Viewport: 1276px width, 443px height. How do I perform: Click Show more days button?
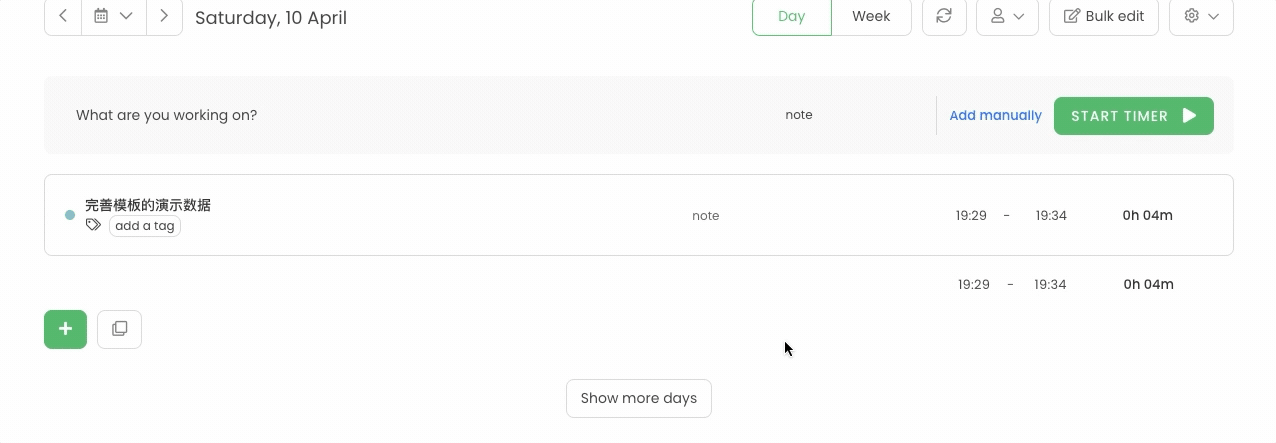click(x=639, y=398)
